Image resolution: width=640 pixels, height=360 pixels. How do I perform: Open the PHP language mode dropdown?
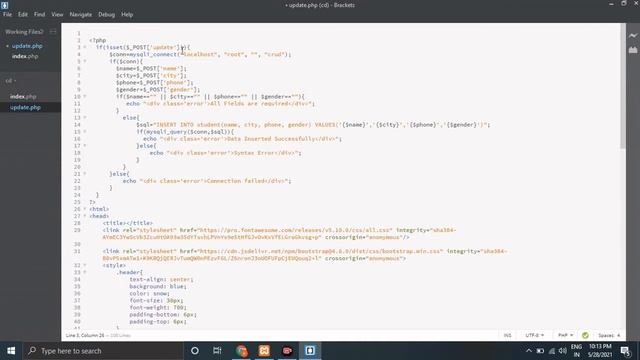565,335
